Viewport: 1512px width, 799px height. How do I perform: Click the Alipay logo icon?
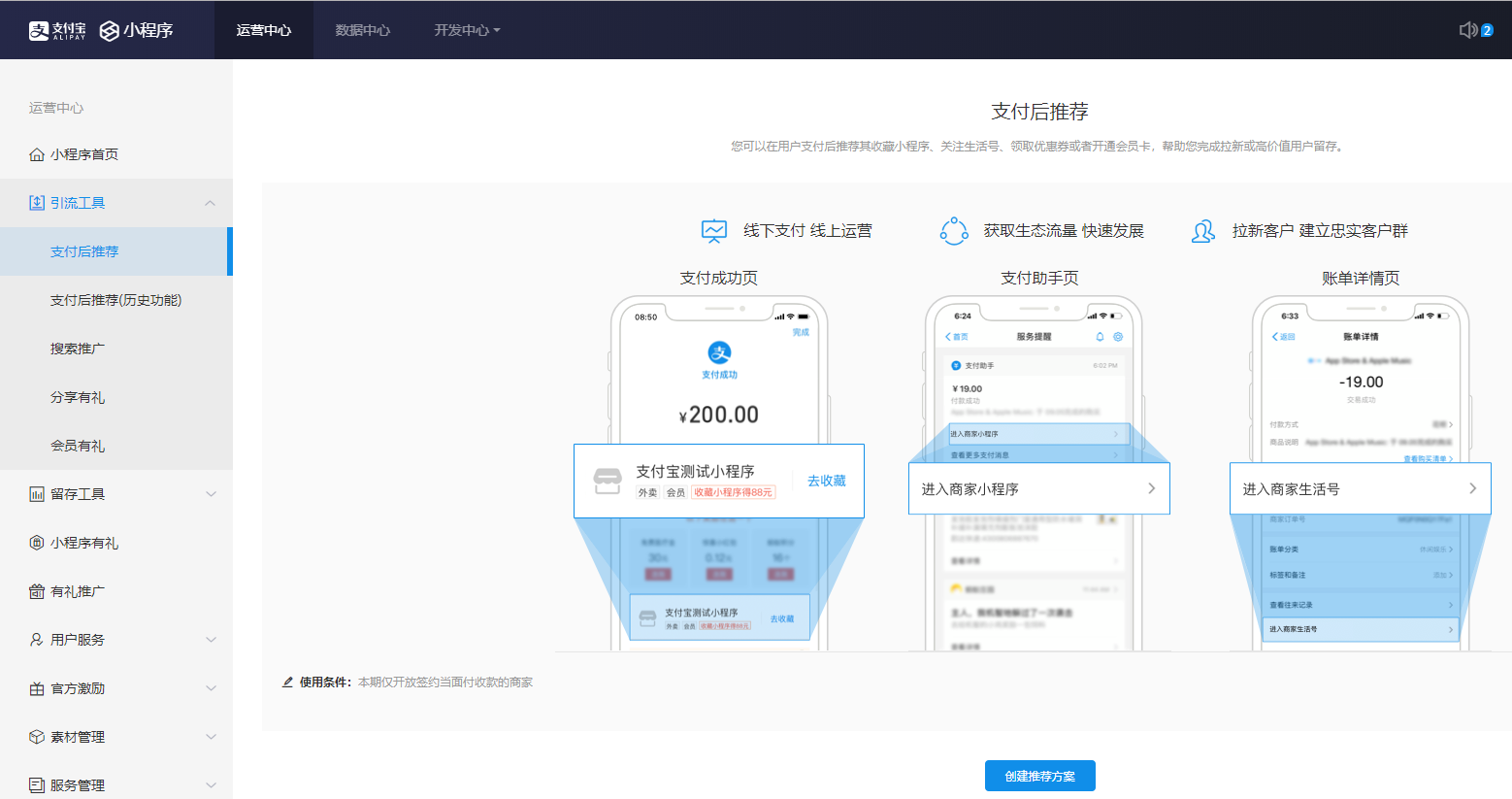point(57,30)
